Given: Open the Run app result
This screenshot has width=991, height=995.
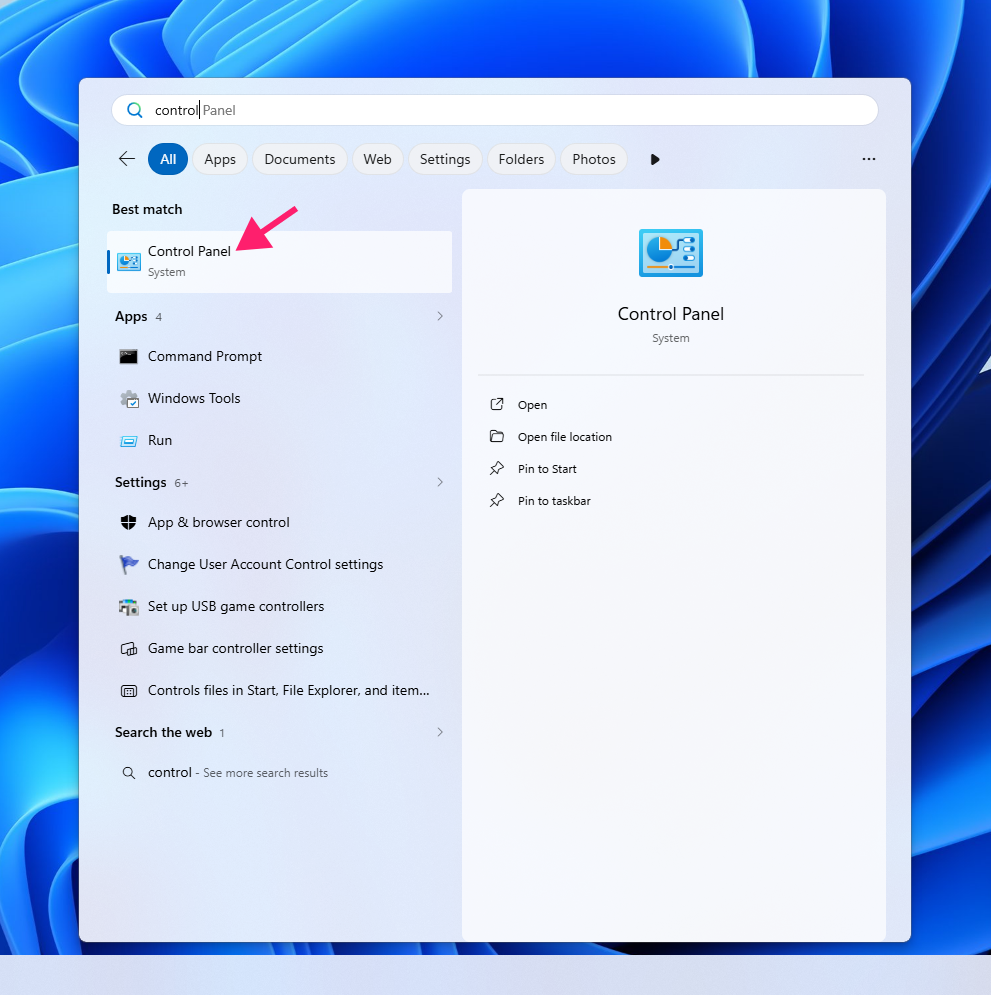Looking at the screenshot, I should [x=279, y=440].
